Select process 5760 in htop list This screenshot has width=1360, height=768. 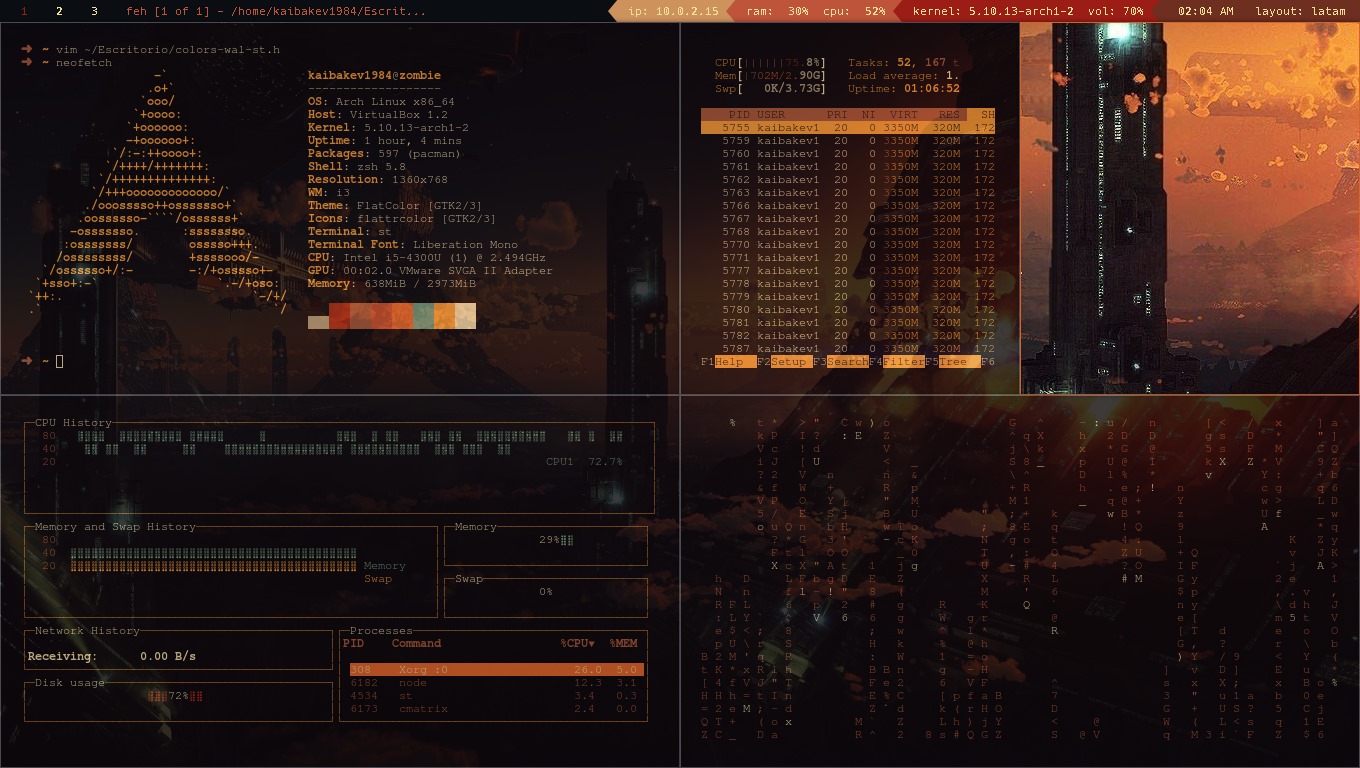point(850,154)
